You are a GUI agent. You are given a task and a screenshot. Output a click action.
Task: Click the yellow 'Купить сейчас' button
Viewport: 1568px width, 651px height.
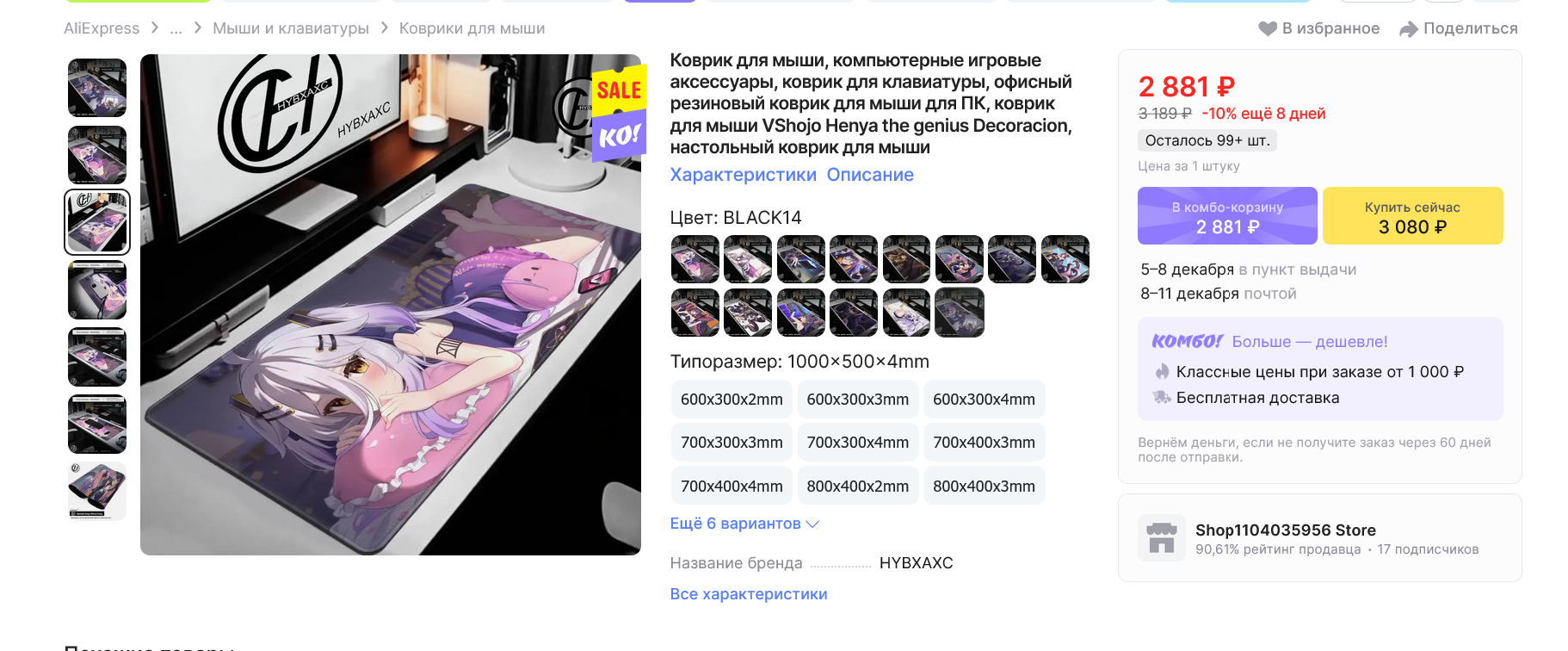pos(1412,216)
